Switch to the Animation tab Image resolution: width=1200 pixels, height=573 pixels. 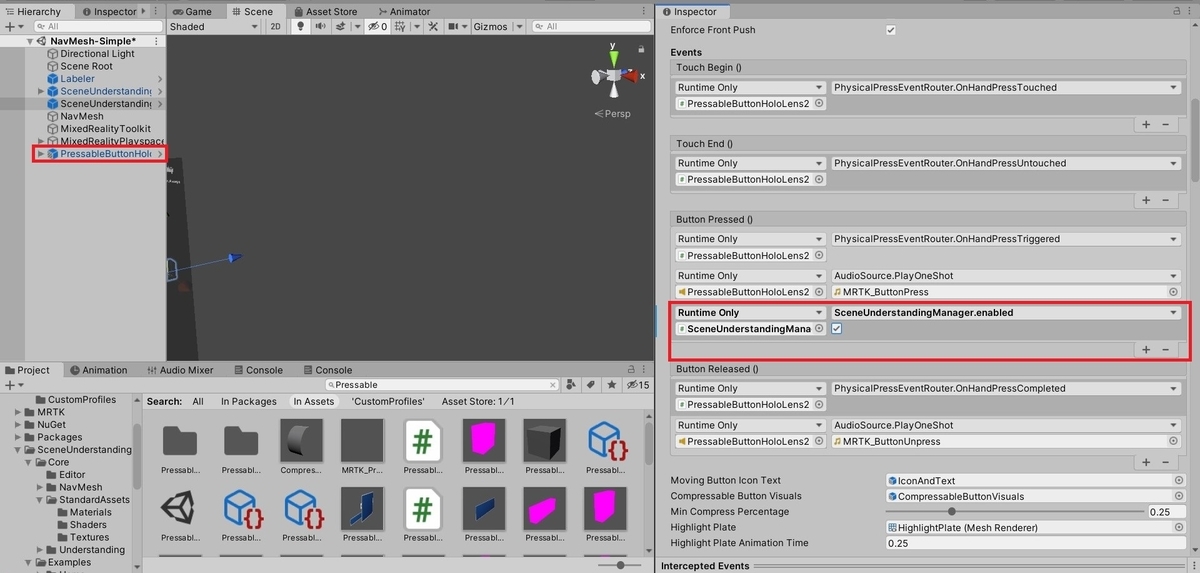[98, 370]
